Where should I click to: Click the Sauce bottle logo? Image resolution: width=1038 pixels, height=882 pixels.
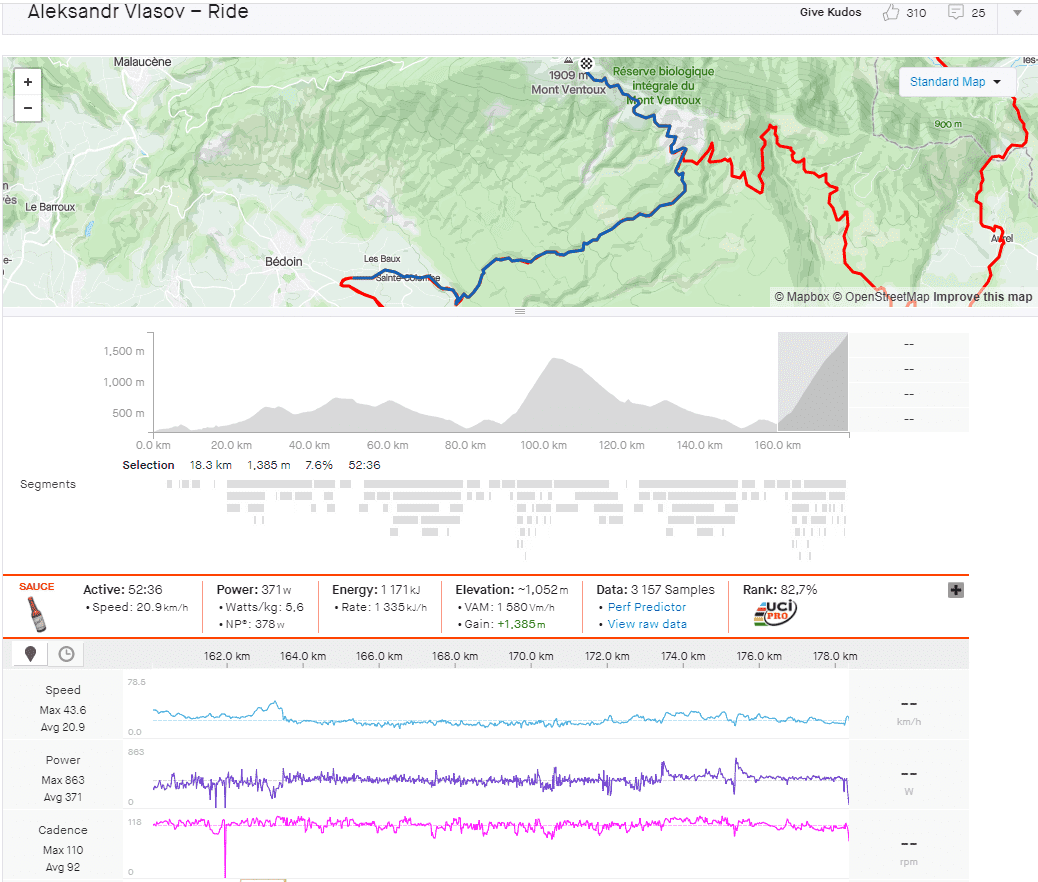tap(36, 611)
